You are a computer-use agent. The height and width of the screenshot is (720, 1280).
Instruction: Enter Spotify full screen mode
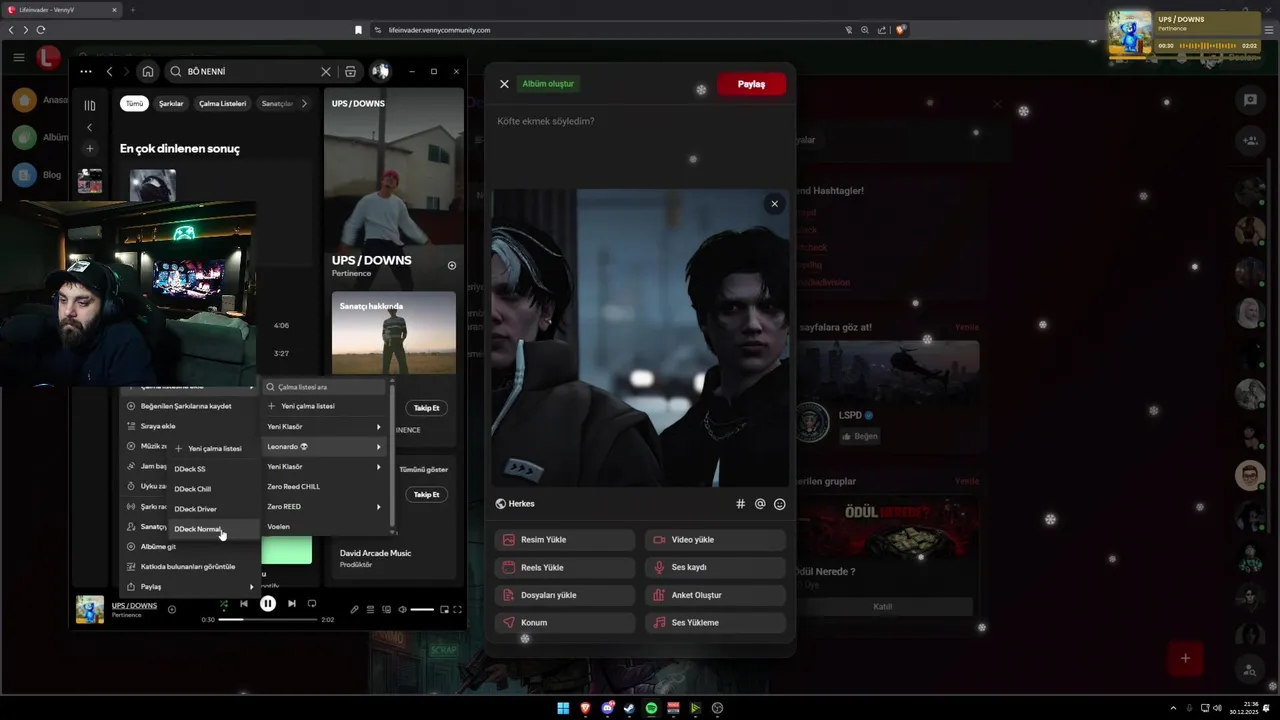click(458, 609)
